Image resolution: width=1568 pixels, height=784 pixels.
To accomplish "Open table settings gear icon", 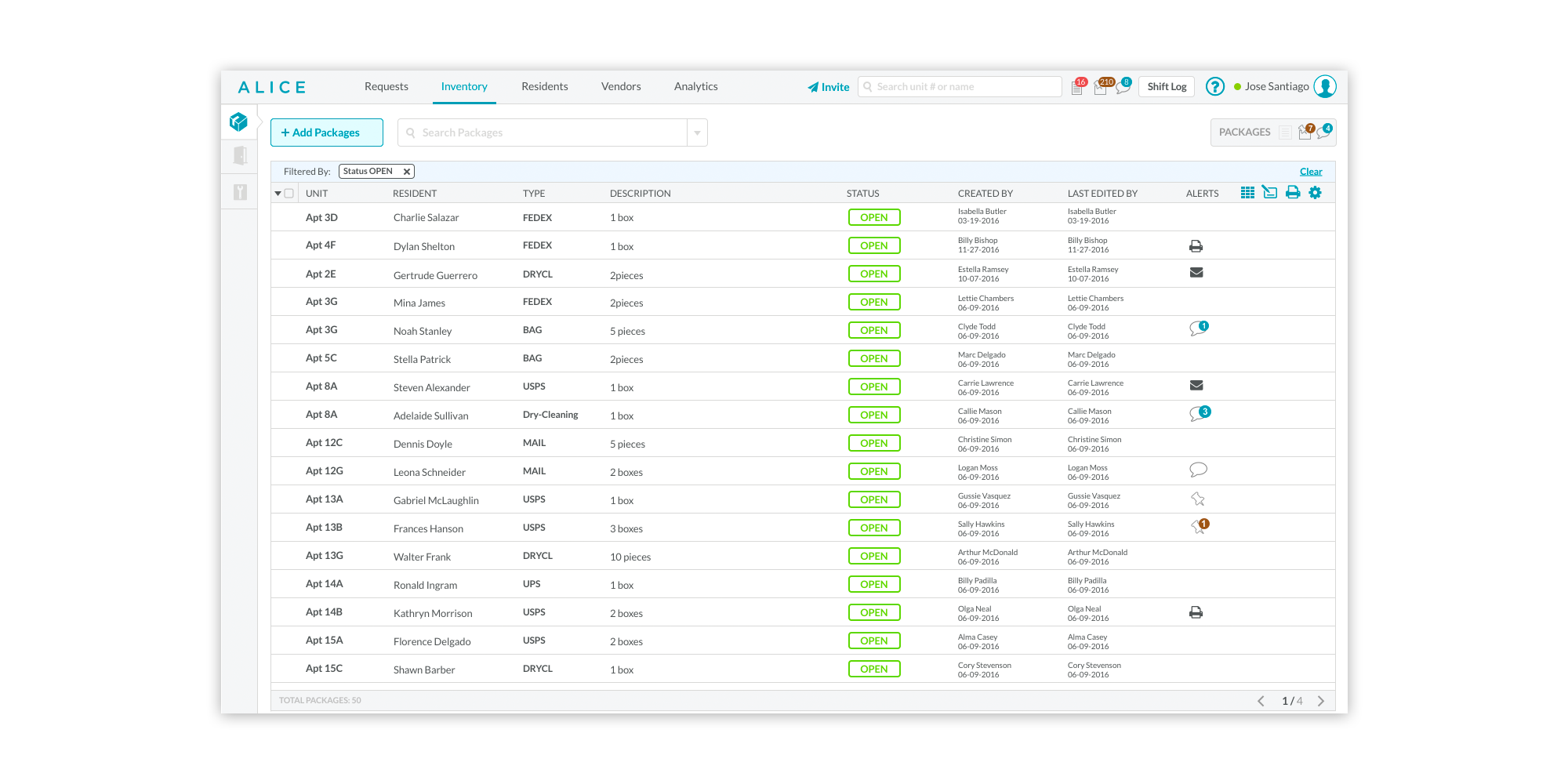I will [x=1315, y=192].
